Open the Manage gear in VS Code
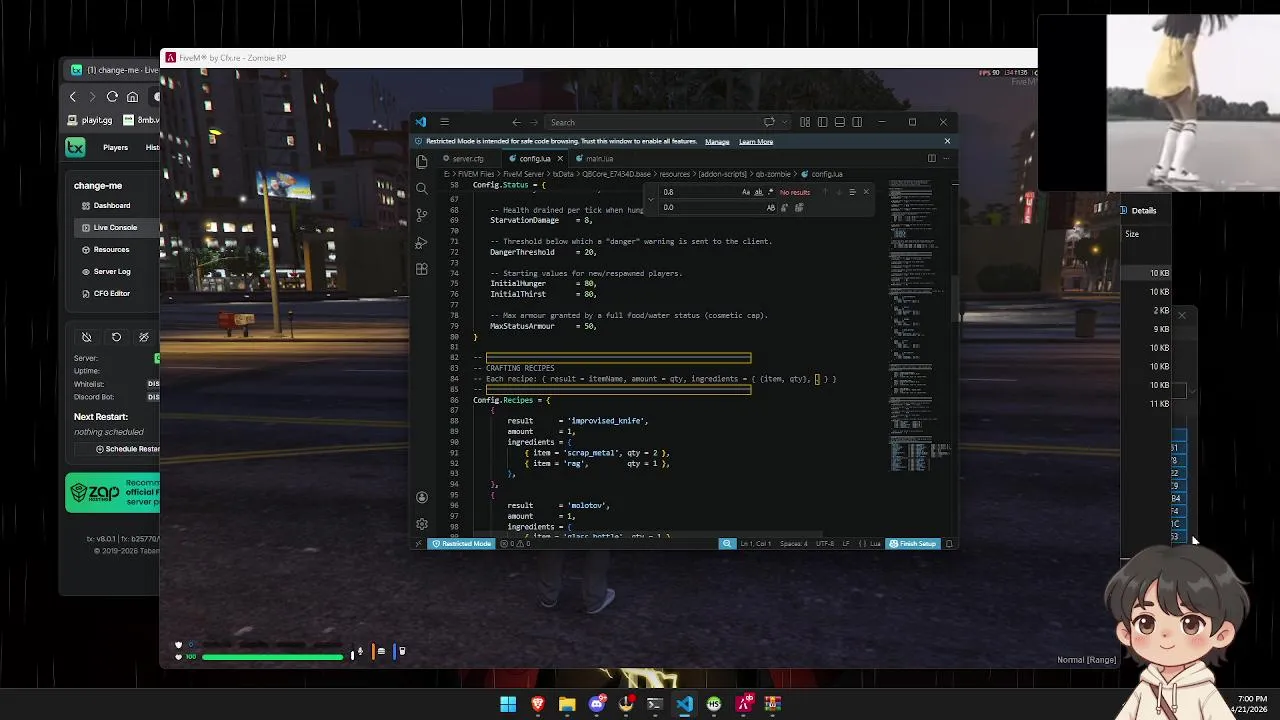This screenshot has width=1280, height=720. tap(421, 524)
